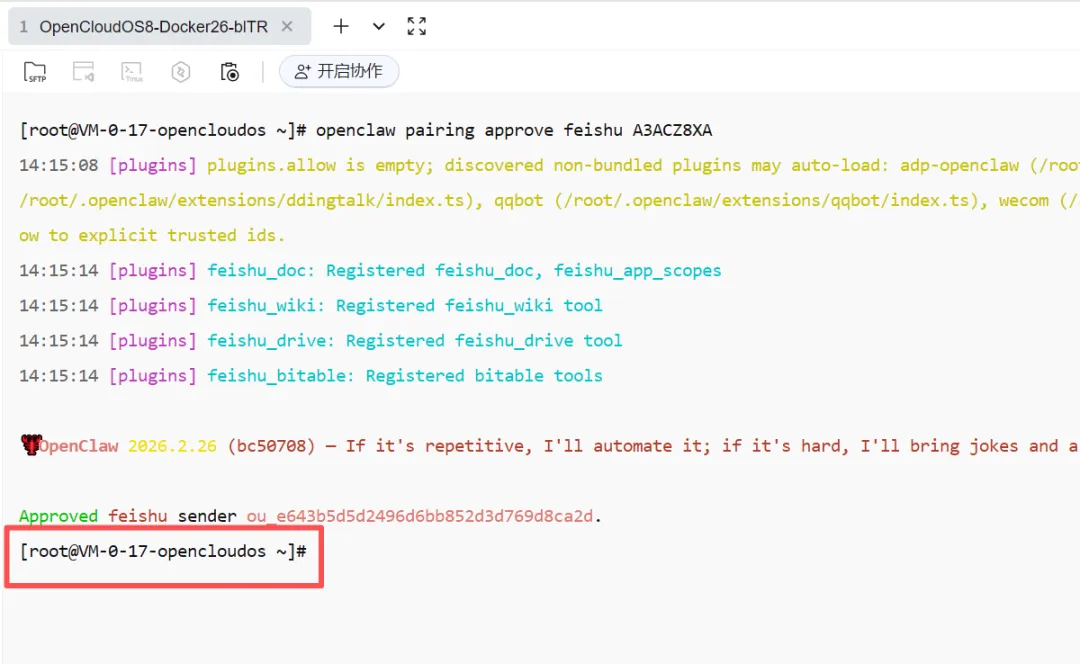Viewport: 1080px width, 664px height.
Task: Close the OpenCloudOS8-Docker26-bITR tab
Action: tap(287, 26)
